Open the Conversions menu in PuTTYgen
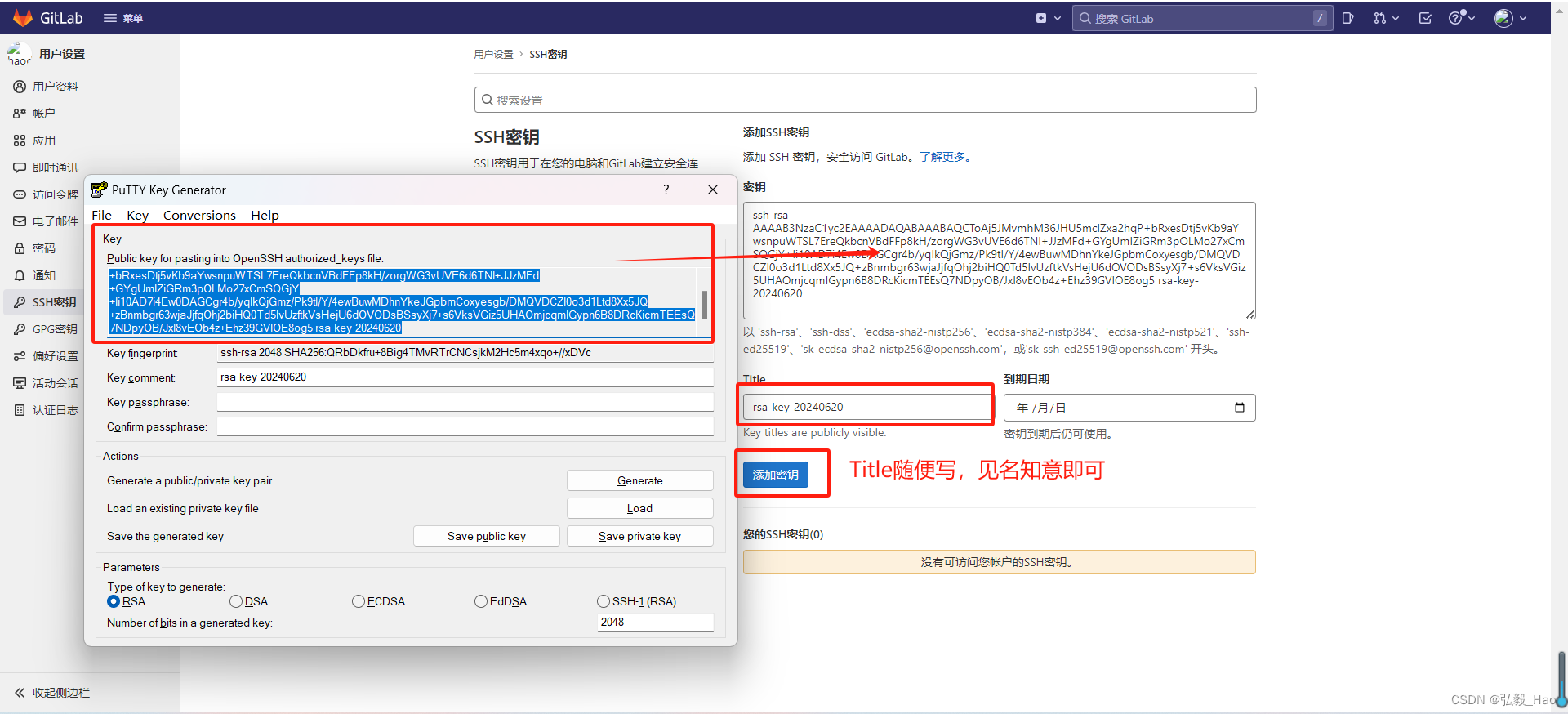 [199, 215]
